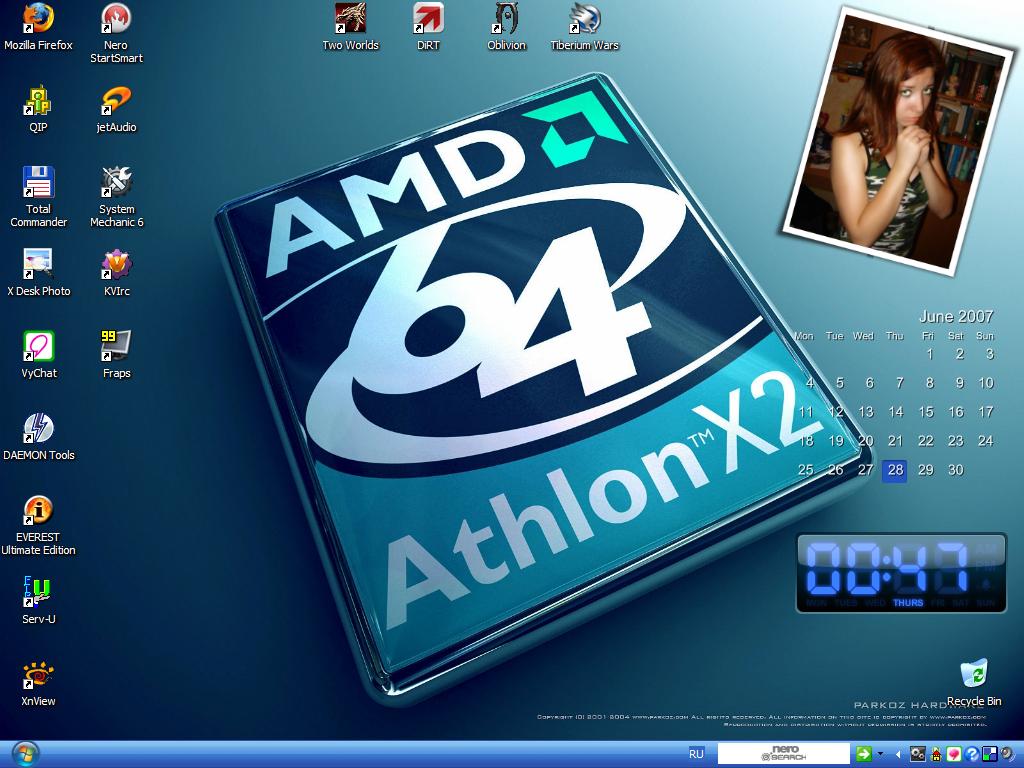This screenshot has height=768, width=1024.
Task: Select day 15 in the calendar widget
Action: coord(925,412)
